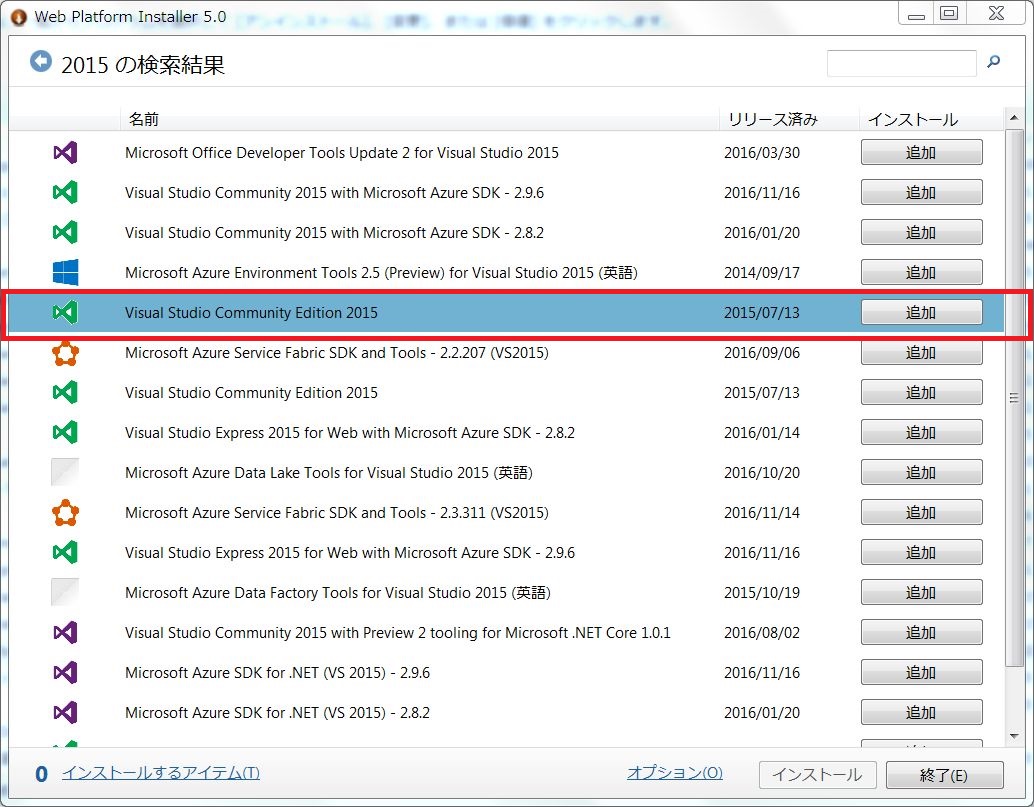Maximize the Web Platform Installer window
Screen dimensions: 1034x807
pyautogui.click(x=949, y=14)
